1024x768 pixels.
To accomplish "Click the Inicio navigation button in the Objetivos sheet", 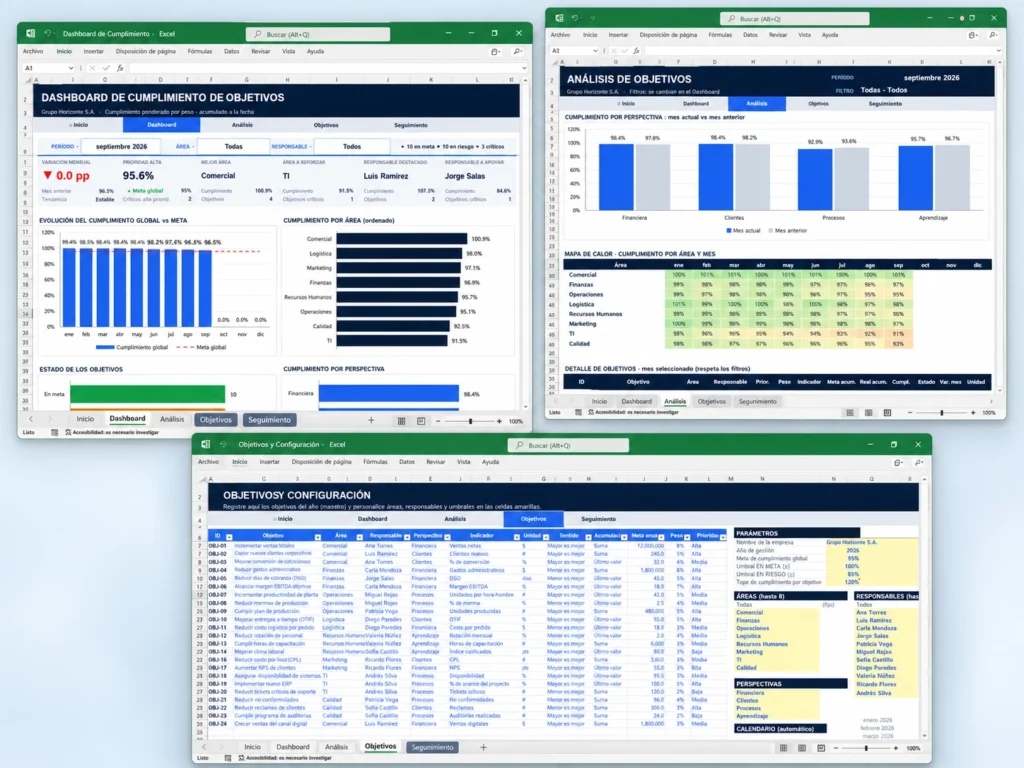I will point(283,519).
